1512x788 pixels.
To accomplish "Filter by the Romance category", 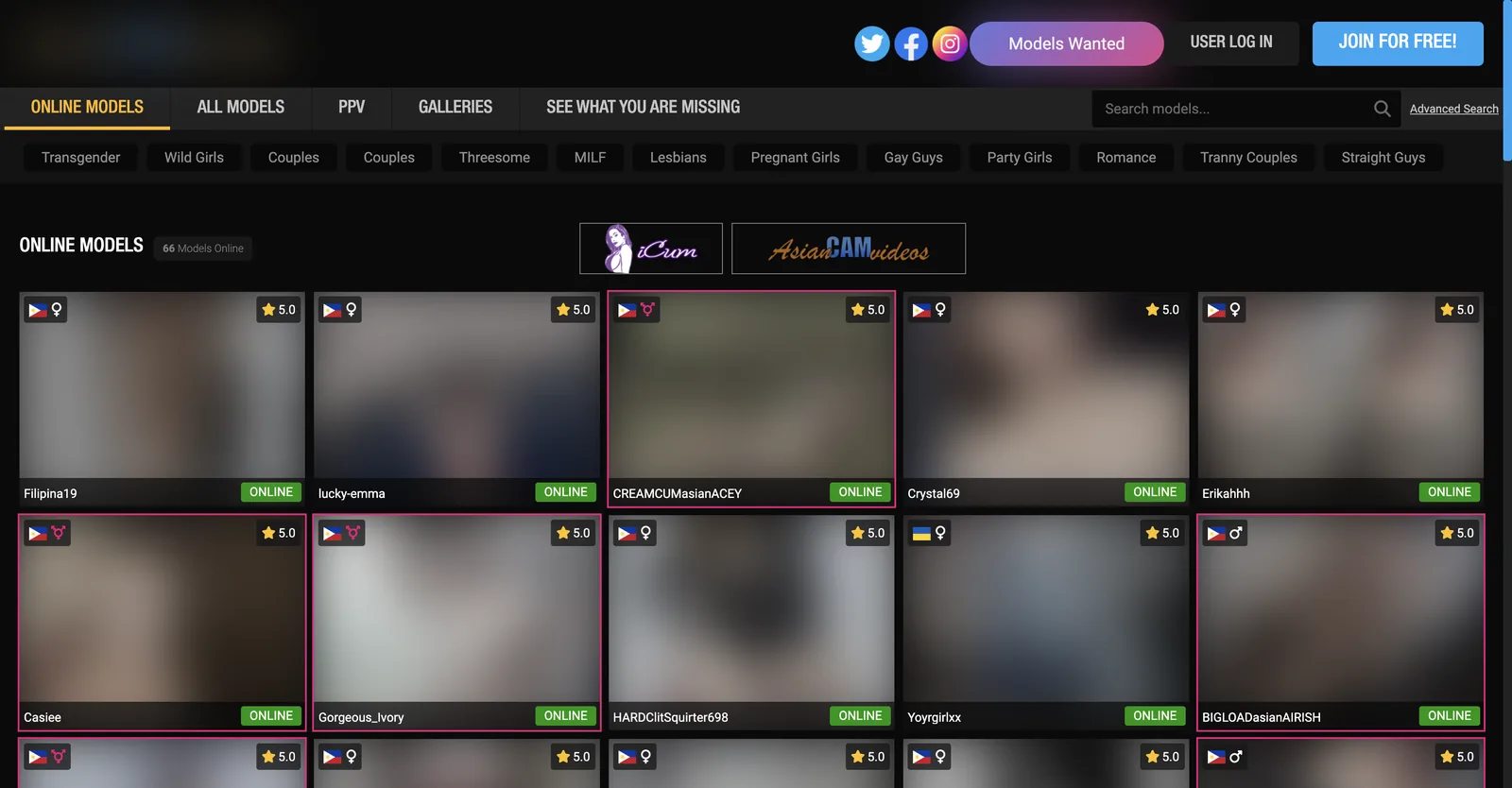I will click(1125, 158).
